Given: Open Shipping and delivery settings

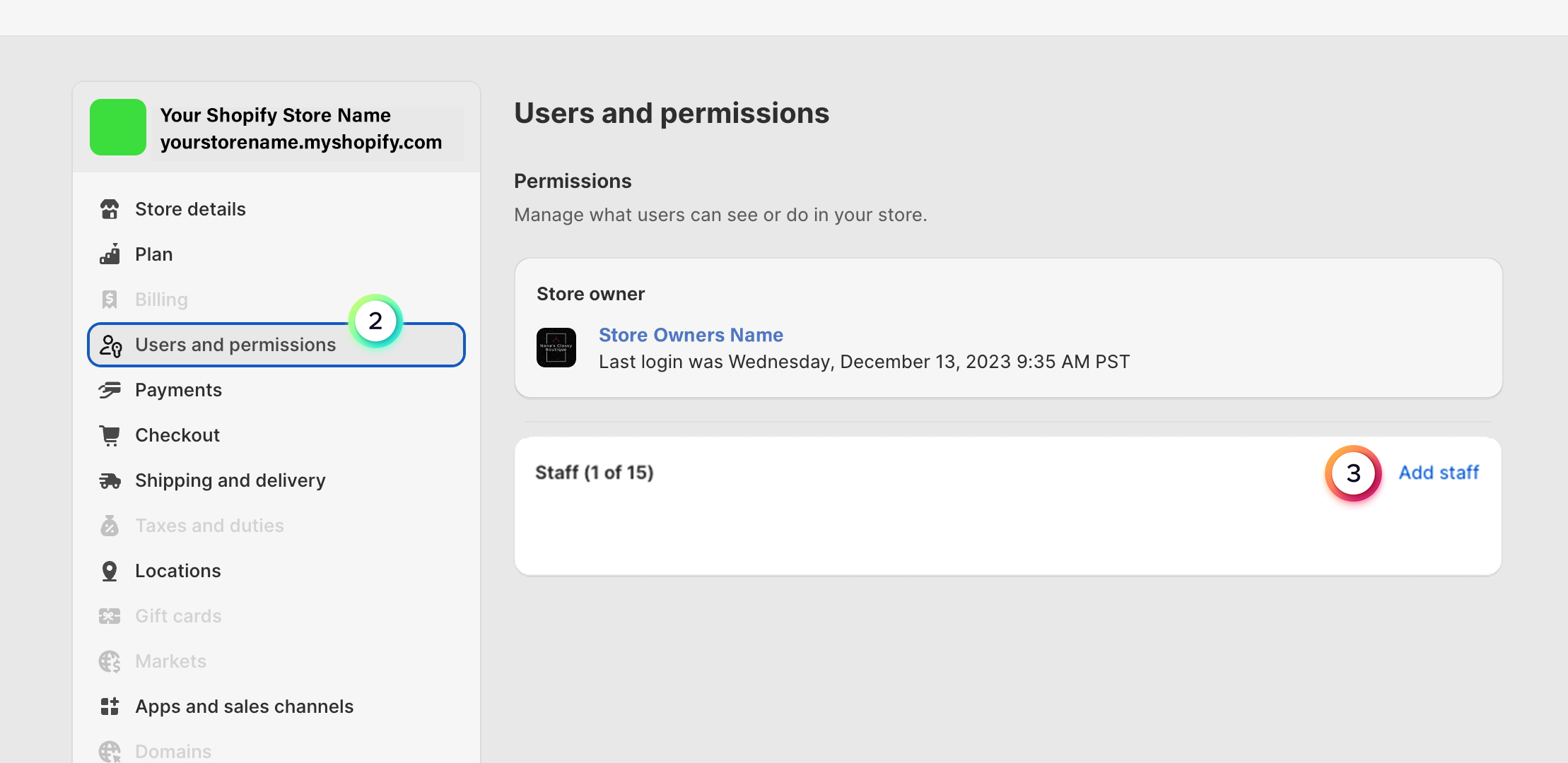Looking at the screenshot, I should (276, 480).
